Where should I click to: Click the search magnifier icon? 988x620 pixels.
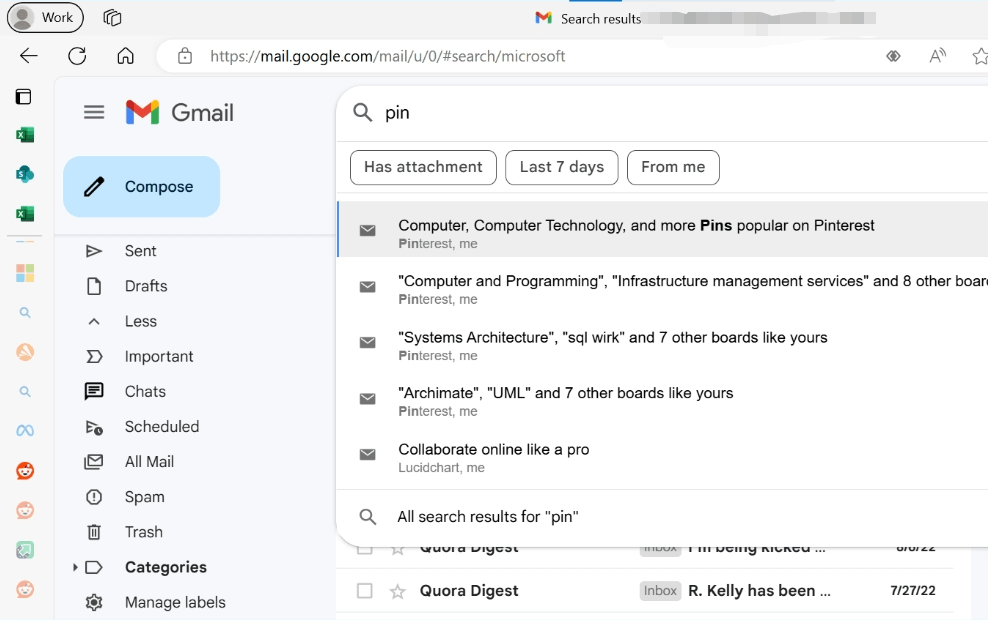pos(362,113)
